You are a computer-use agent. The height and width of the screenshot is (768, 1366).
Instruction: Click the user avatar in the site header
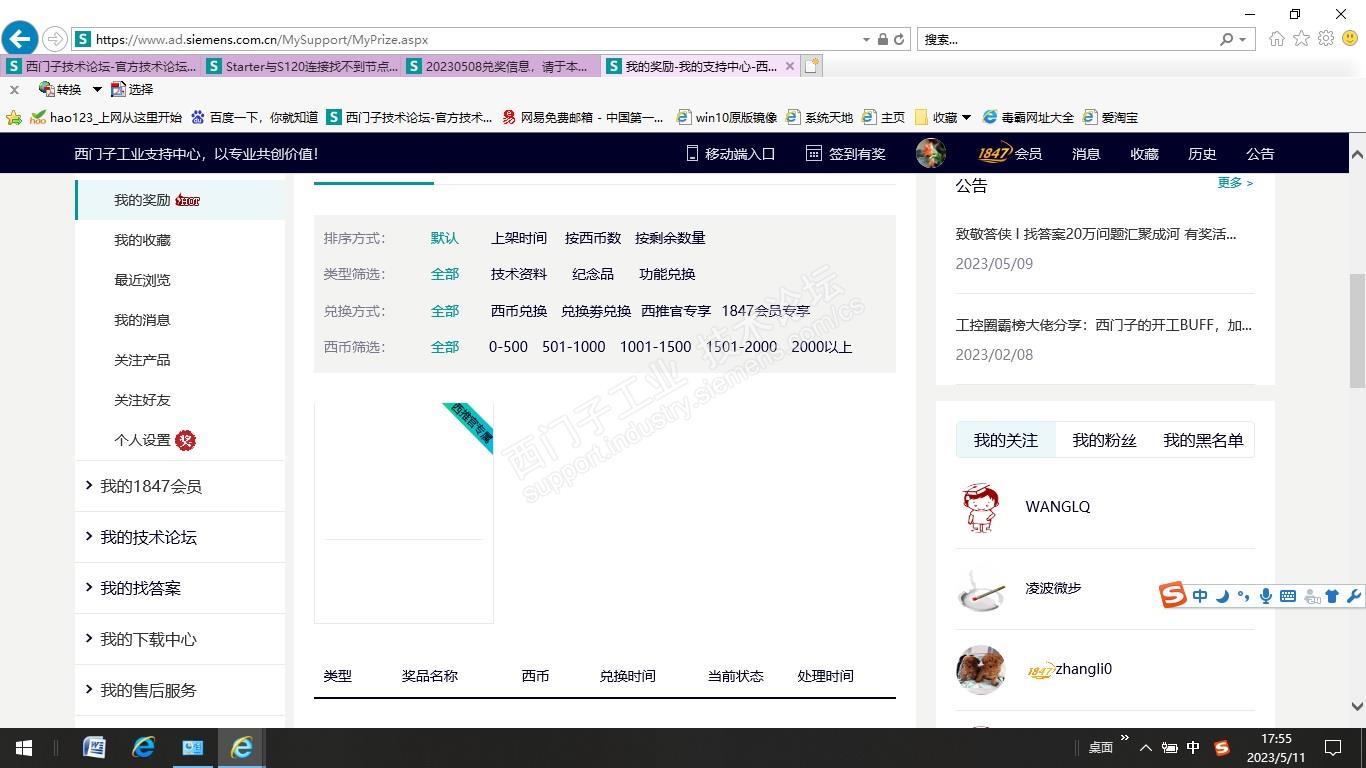click(931, 153)
